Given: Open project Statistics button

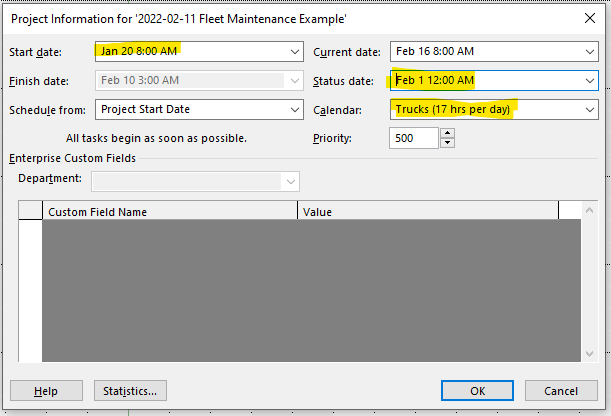Looking at the screenshot, I should (x=130, y=391).
